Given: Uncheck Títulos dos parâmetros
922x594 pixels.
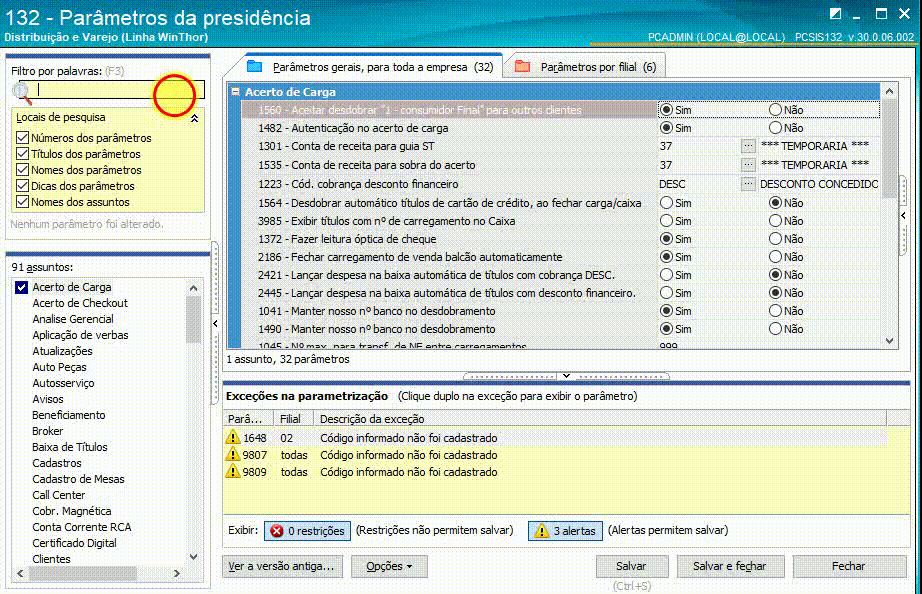Looking at the screenshot, I should pyautogui.click(x=22, y=153).
